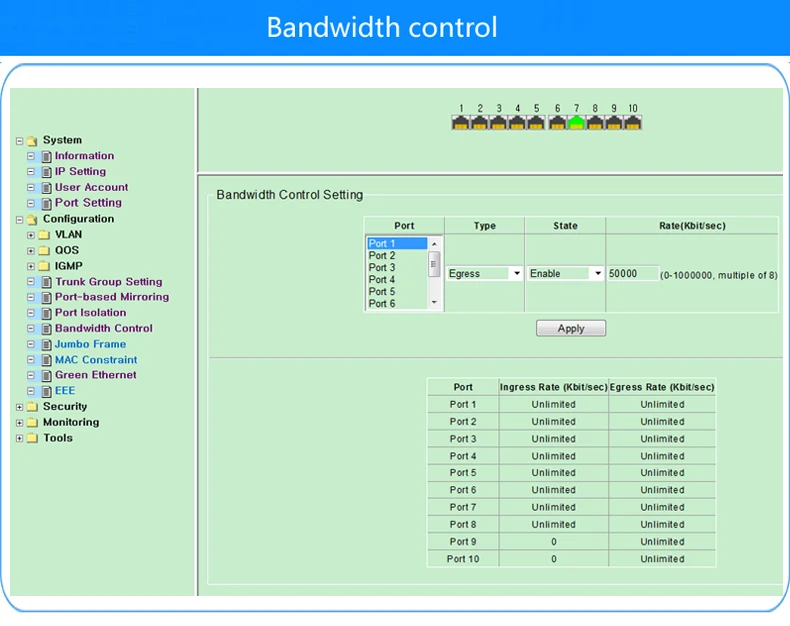Click the port 1 jack icon
This screenshot has width=790, height=626.
(460, 122)
